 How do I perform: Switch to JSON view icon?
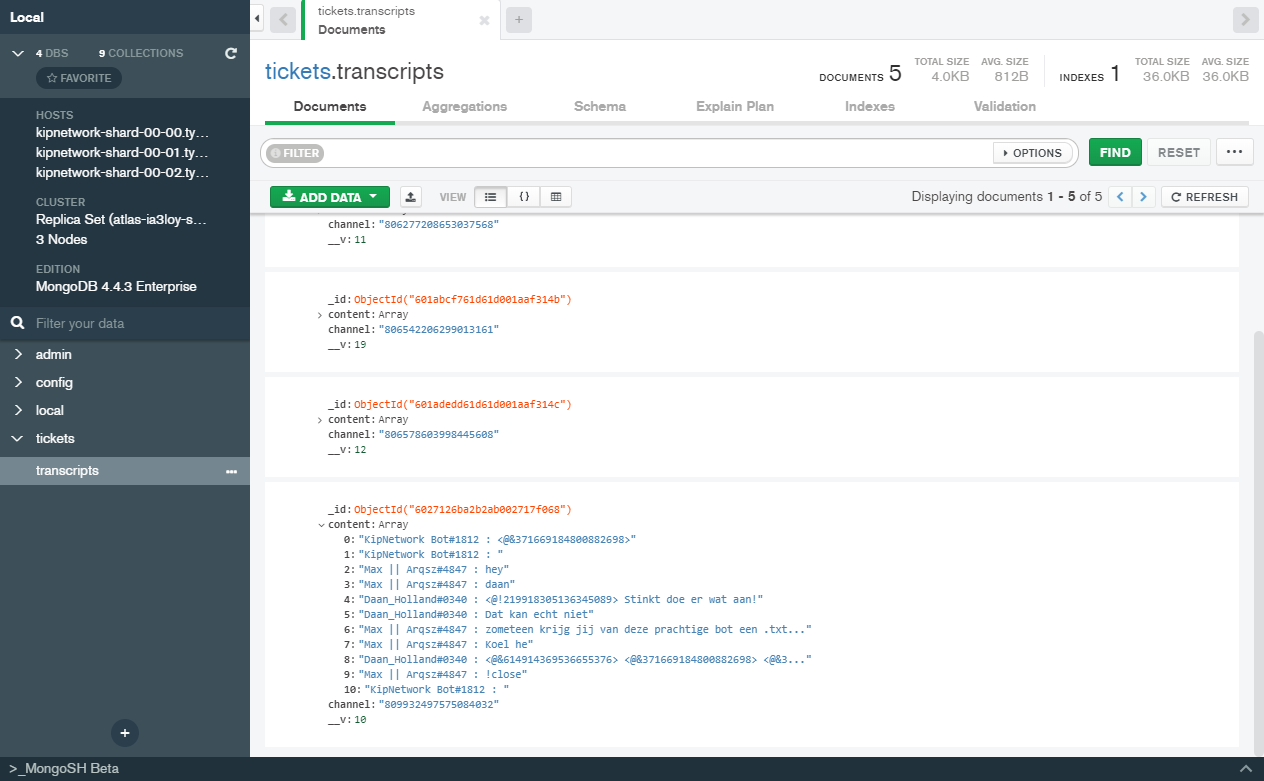pyautogui.click(x=523, y=197)
